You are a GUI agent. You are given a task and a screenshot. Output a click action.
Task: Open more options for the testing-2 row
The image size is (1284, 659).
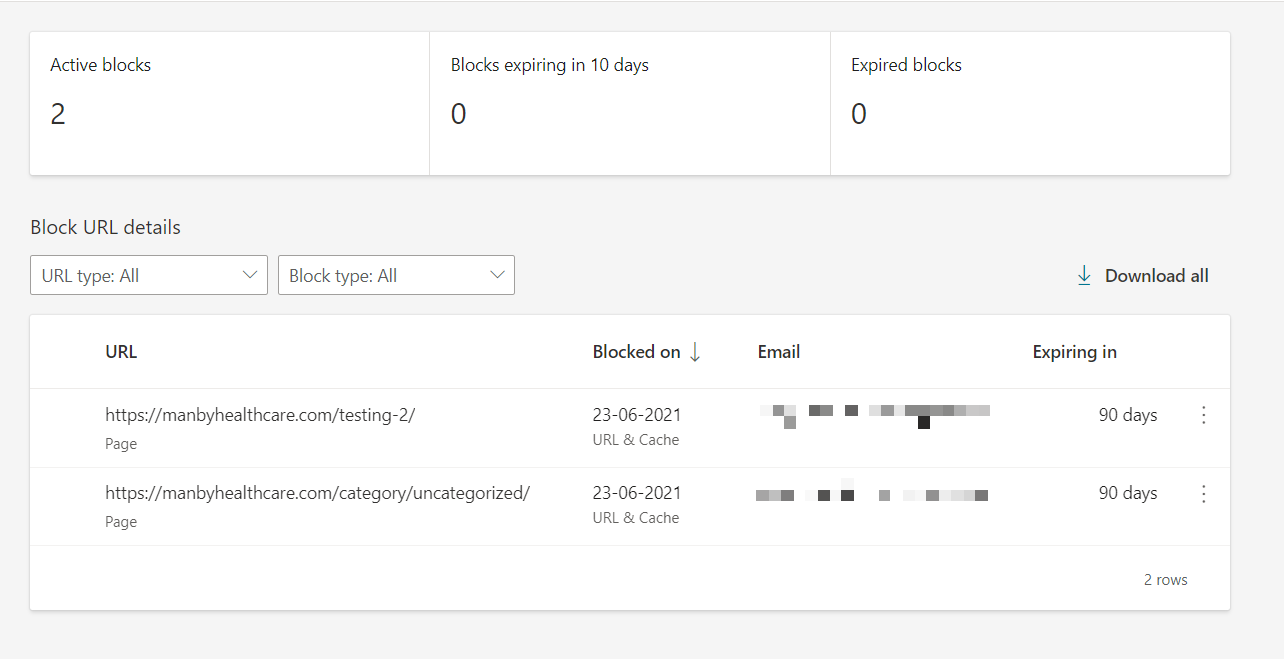tap(1203, 415)
